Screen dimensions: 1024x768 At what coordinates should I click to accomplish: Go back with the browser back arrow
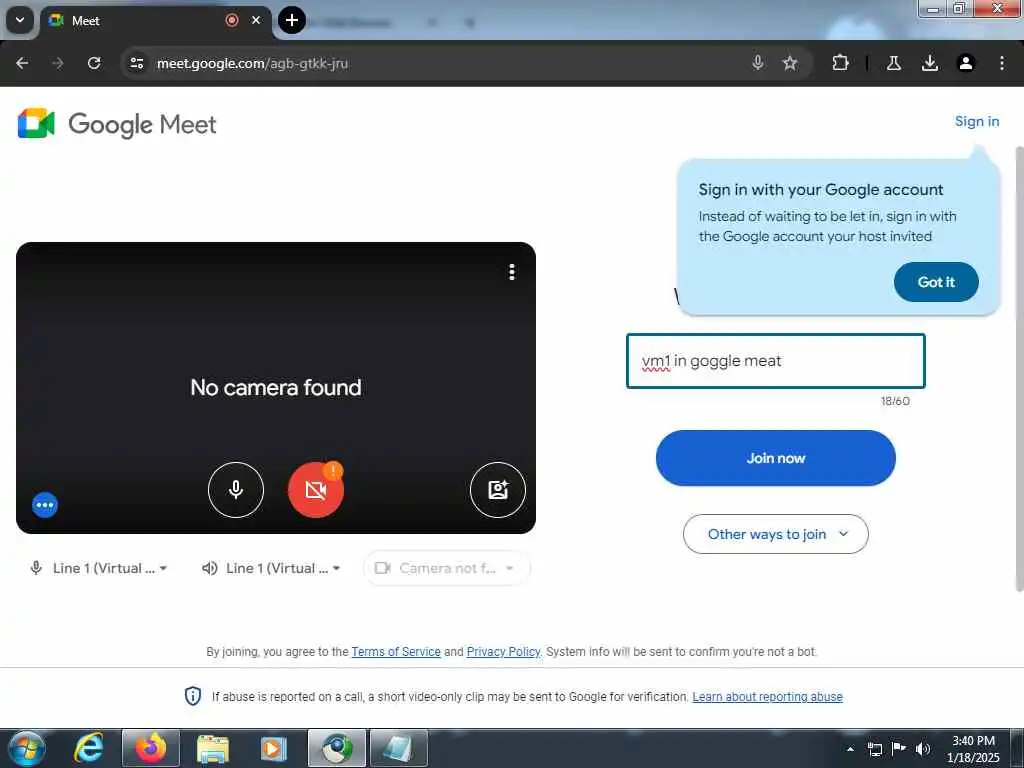click(22, 63)
